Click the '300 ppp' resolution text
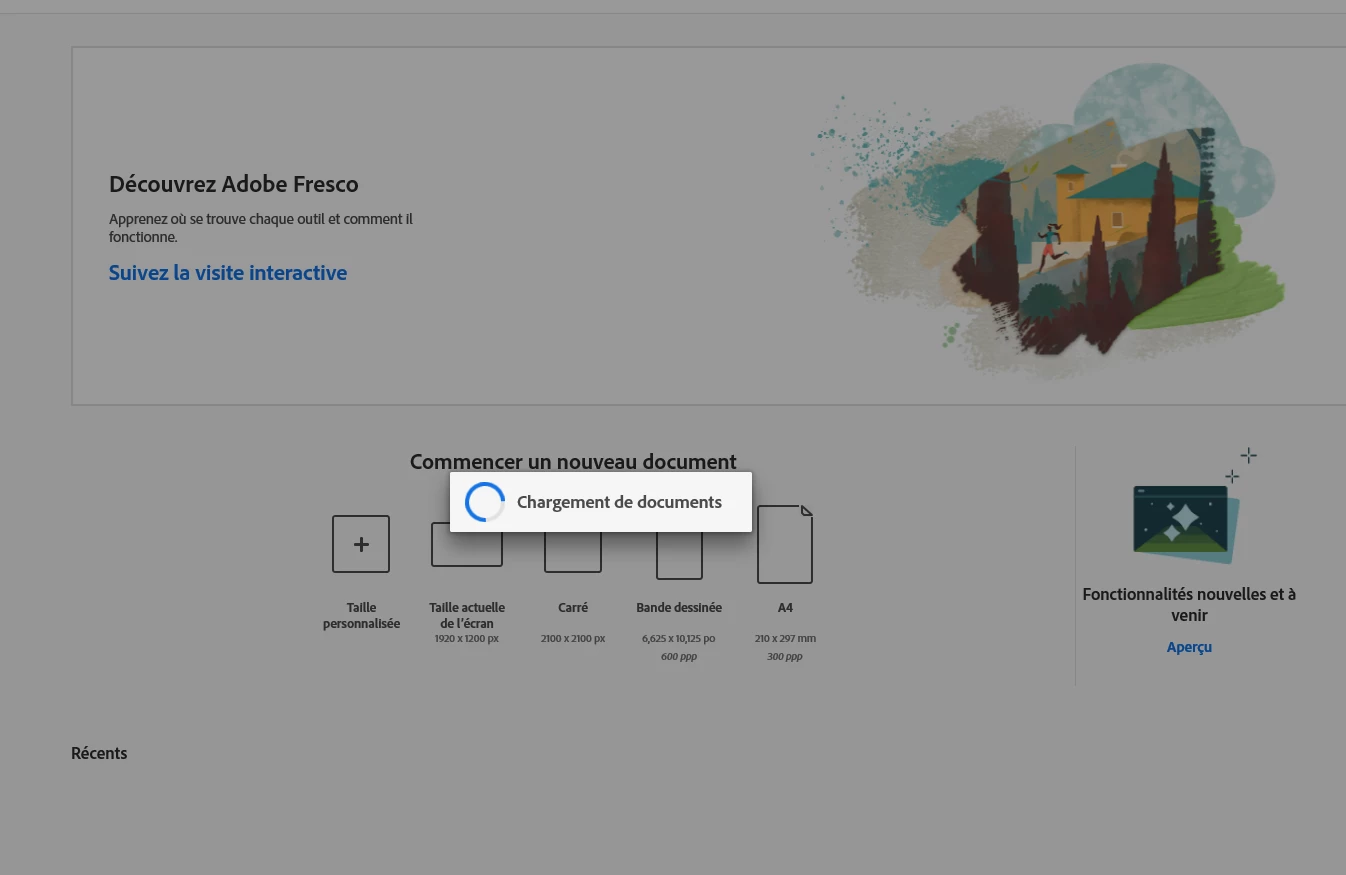1346x875 pixels. 785,656
